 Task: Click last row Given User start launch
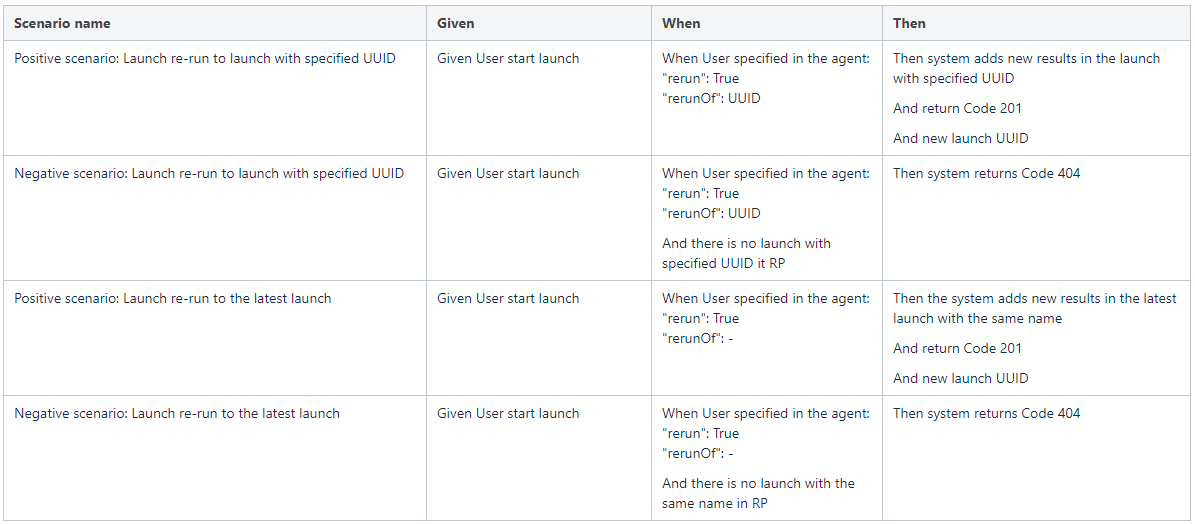(x=508, y=414)
